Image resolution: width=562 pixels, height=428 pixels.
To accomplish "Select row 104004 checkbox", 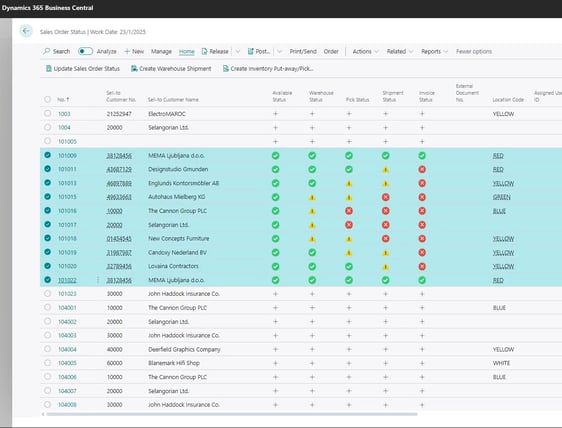I will (x=47, y=349).
